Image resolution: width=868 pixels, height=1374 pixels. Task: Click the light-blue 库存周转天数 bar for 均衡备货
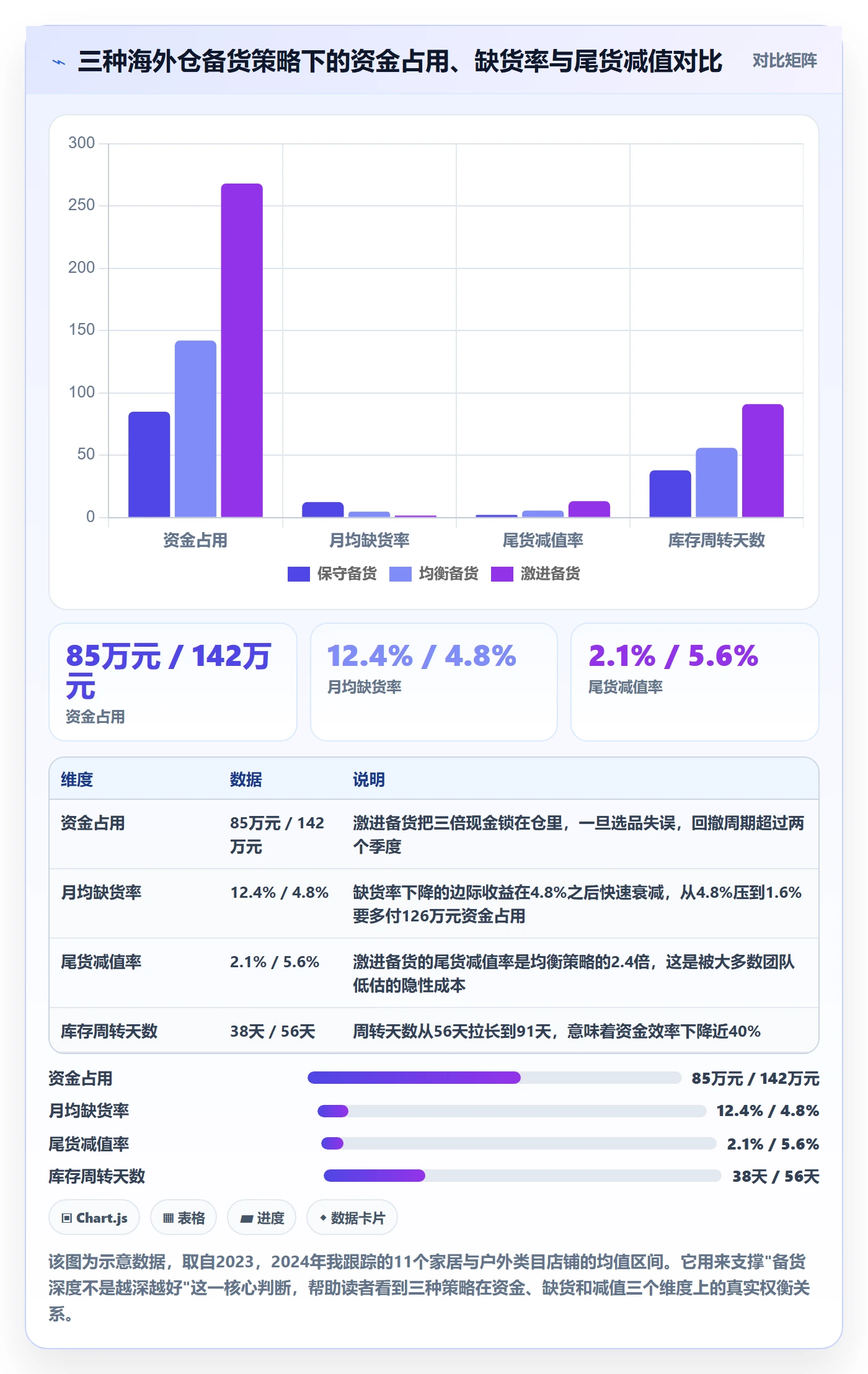coord(716,482)
